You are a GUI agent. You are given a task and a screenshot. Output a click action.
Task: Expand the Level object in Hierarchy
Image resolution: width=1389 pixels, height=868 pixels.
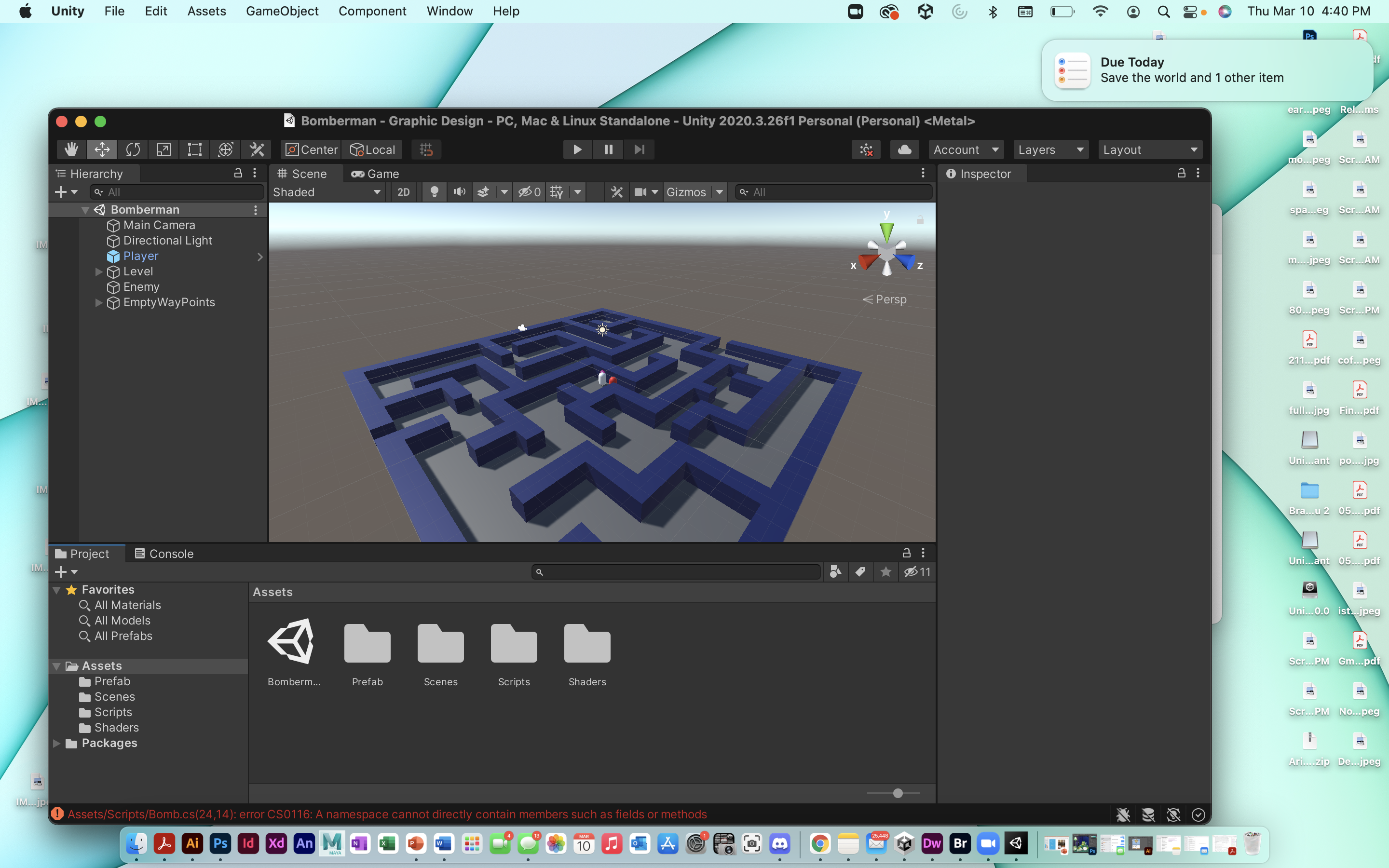point(99,271)
